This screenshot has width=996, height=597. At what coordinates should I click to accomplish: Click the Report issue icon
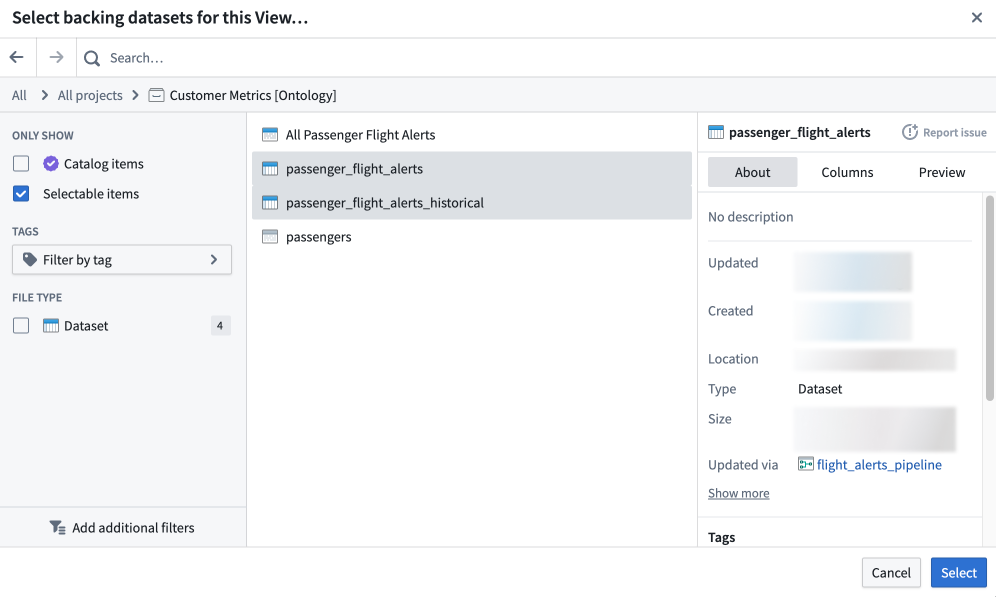point(910,132)
